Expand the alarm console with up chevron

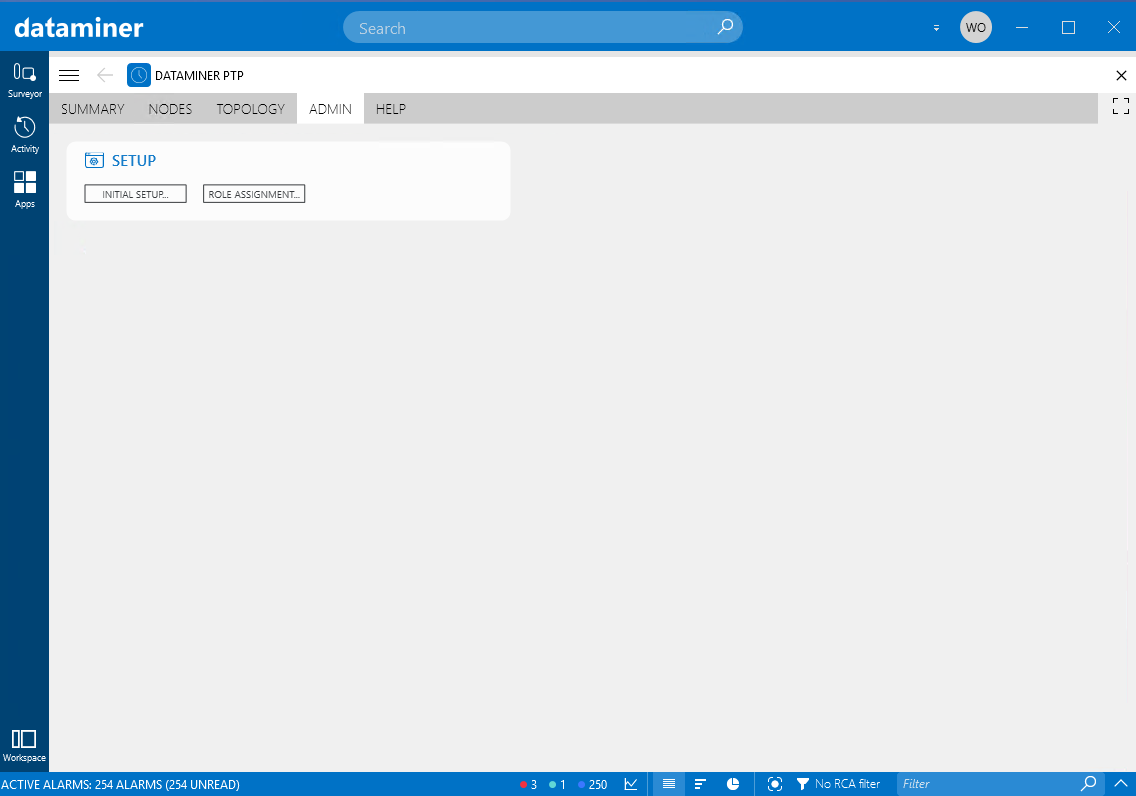1120,784
